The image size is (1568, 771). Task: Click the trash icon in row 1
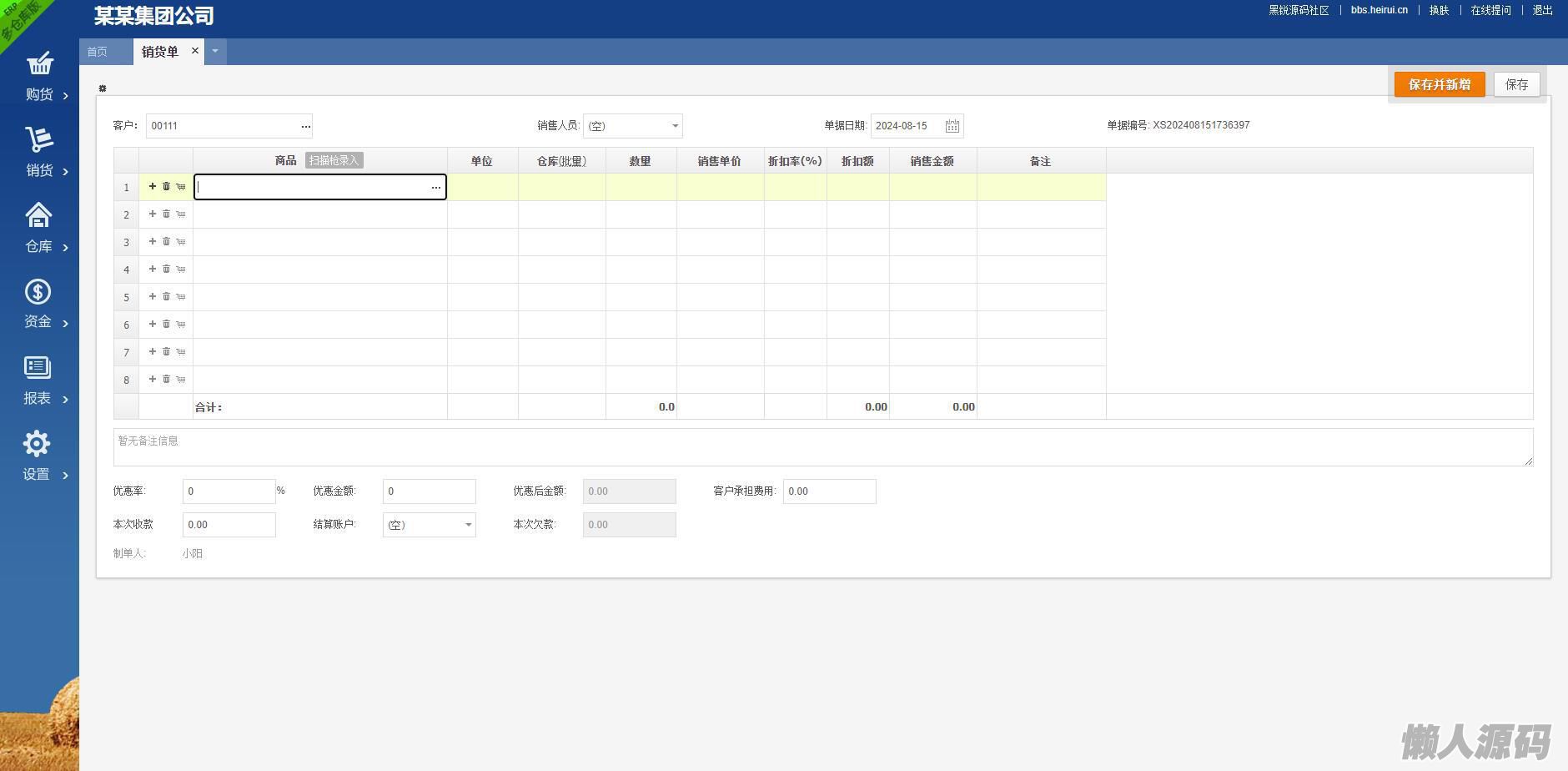click(x=166, y=187)
